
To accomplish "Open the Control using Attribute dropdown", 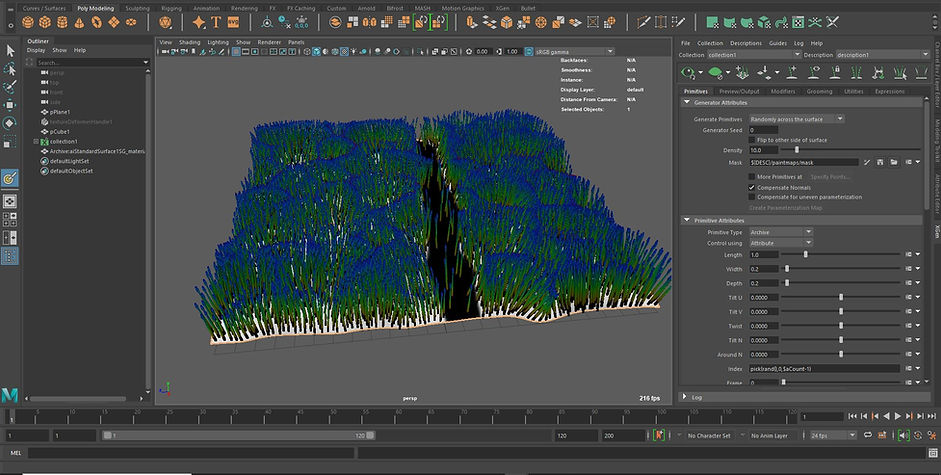I will click(x=781, y=243).
